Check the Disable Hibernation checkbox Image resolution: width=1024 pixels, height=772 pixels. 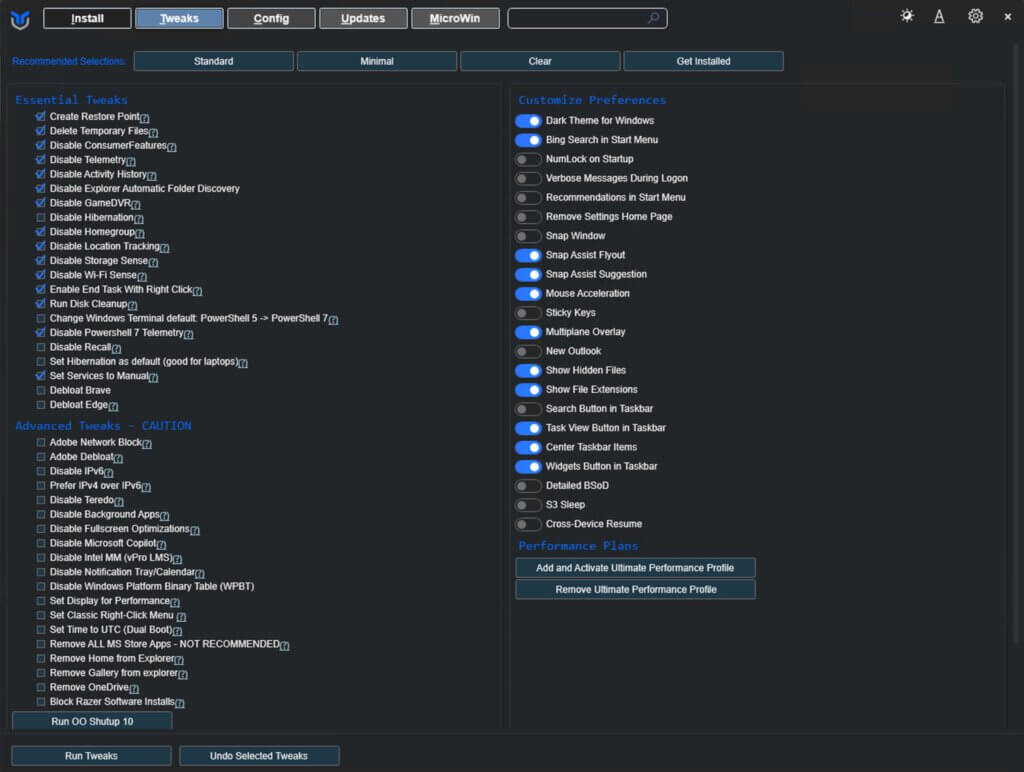click(x=40, y=217)
